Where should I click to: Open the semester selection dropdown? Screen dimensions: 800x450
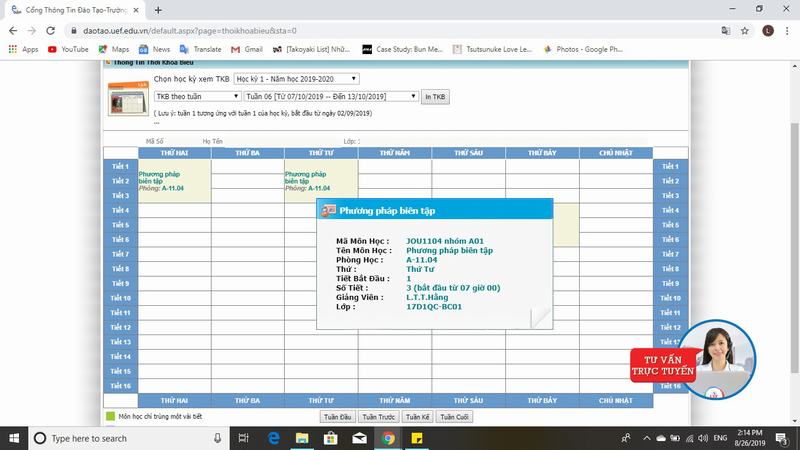click(296, 78)
